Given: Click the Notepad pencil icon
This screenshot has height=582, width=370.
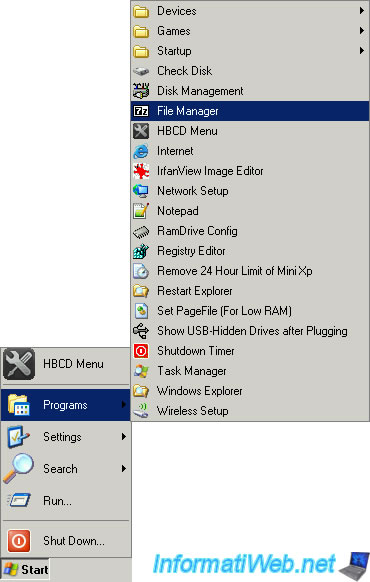Looking at the screenshot, I should [141, 211].
